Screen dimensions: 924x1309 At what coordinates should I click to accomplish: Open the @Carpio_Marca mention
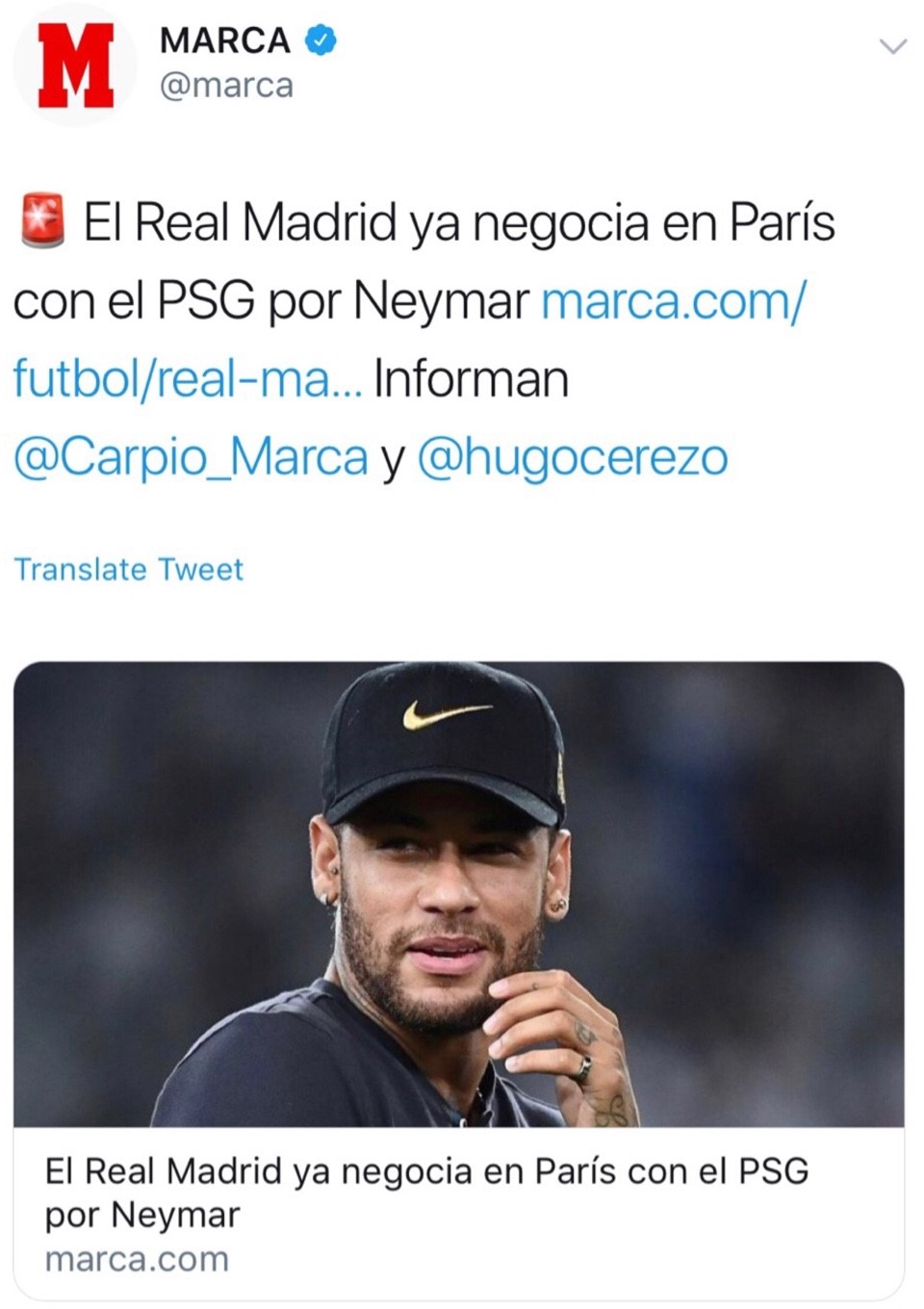tap(191, 458)
